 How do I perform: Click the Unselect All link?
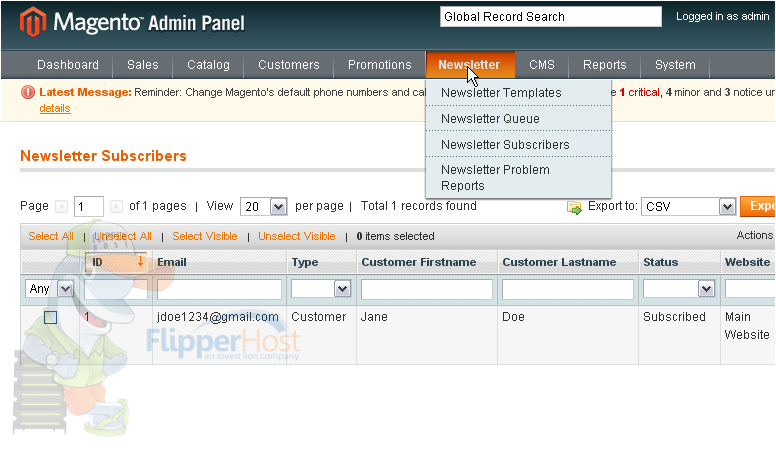123,236
